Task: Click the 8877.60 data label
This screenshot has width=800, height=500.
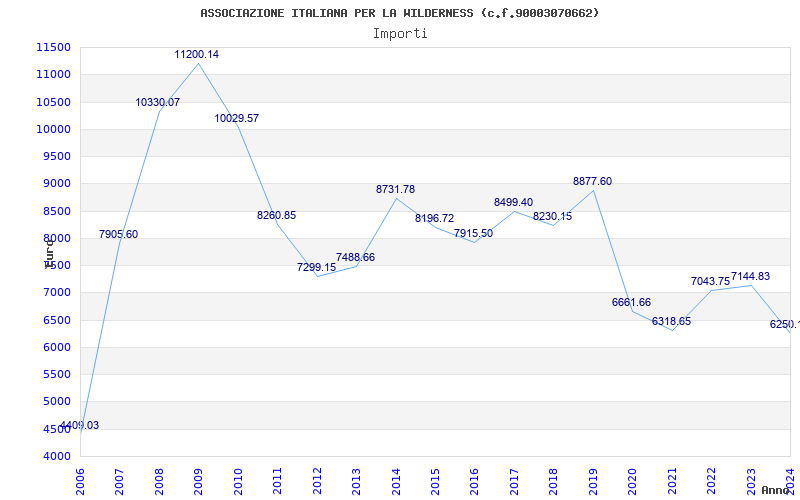Action: [592, 182]
